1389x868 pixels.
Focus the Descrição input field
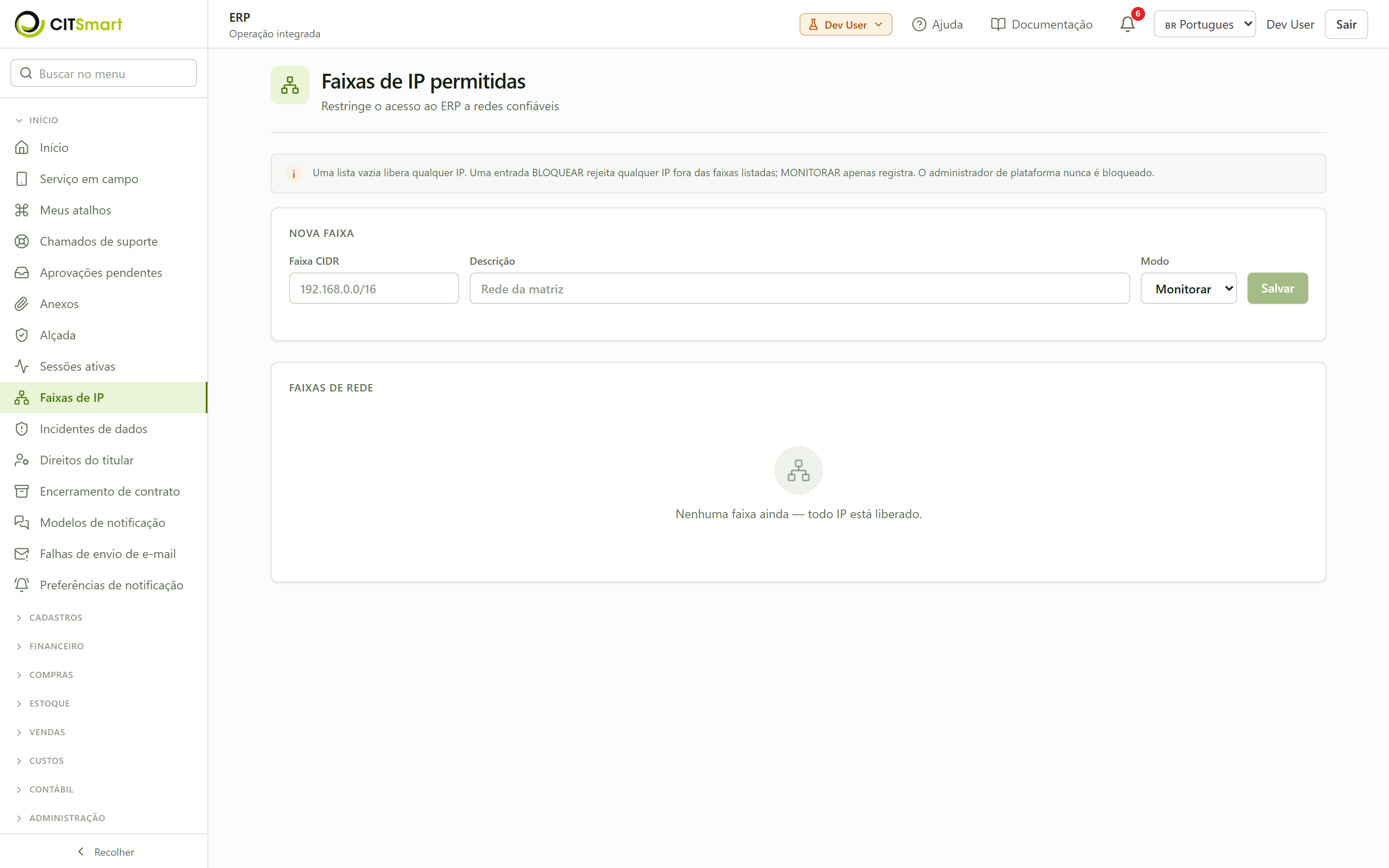800,288
